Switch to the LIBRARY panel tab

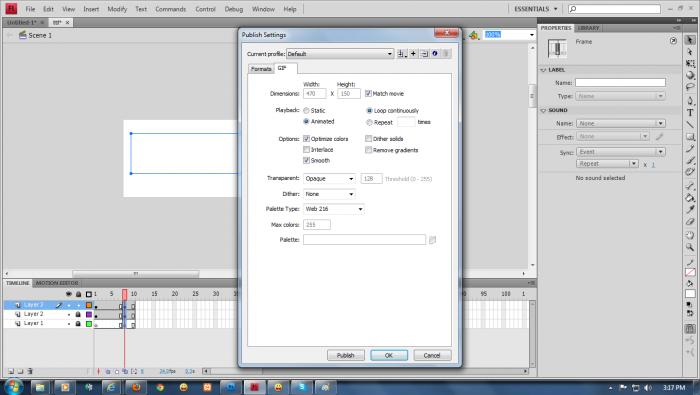[588, 28]
